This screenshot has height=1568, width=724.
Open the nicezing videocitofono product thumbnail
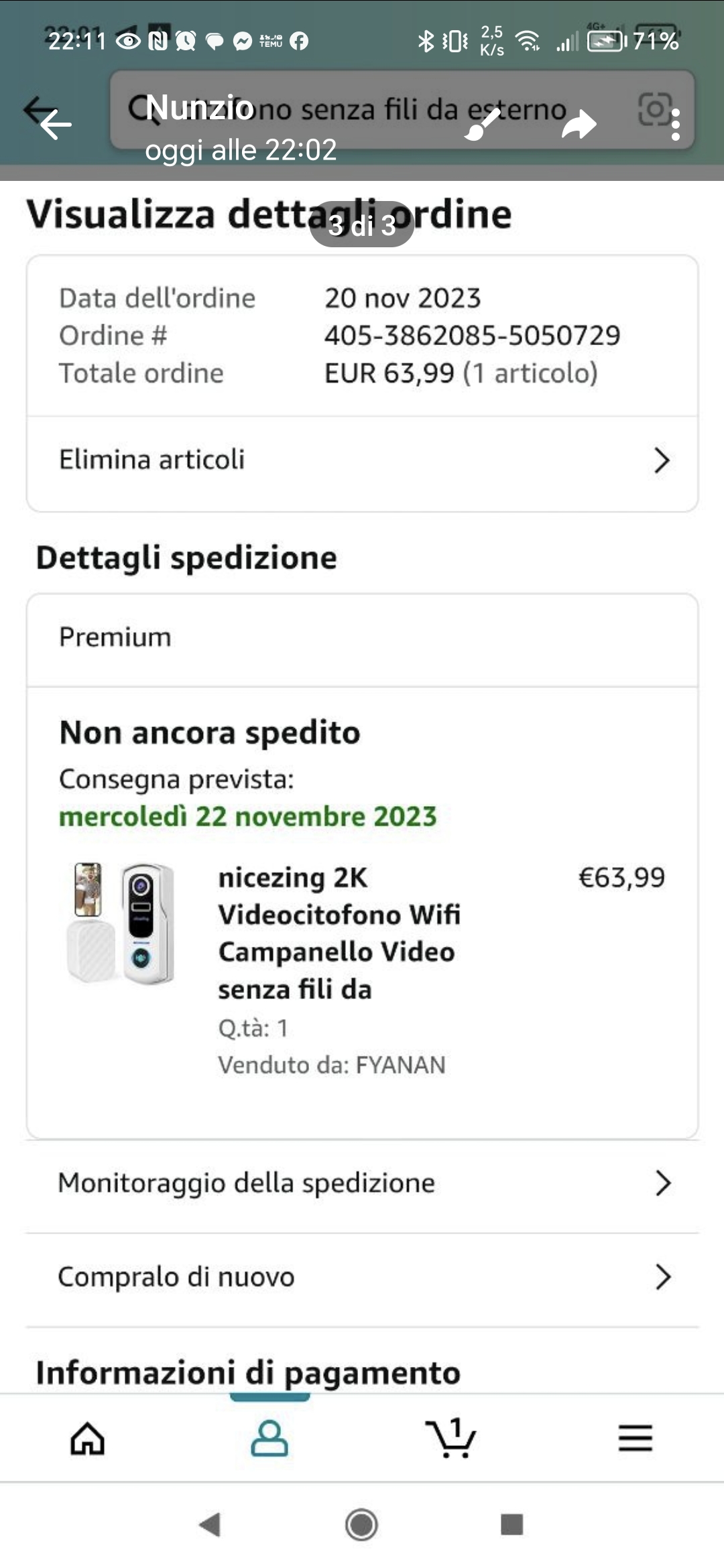pyautogui.click(x=121, y=923)
